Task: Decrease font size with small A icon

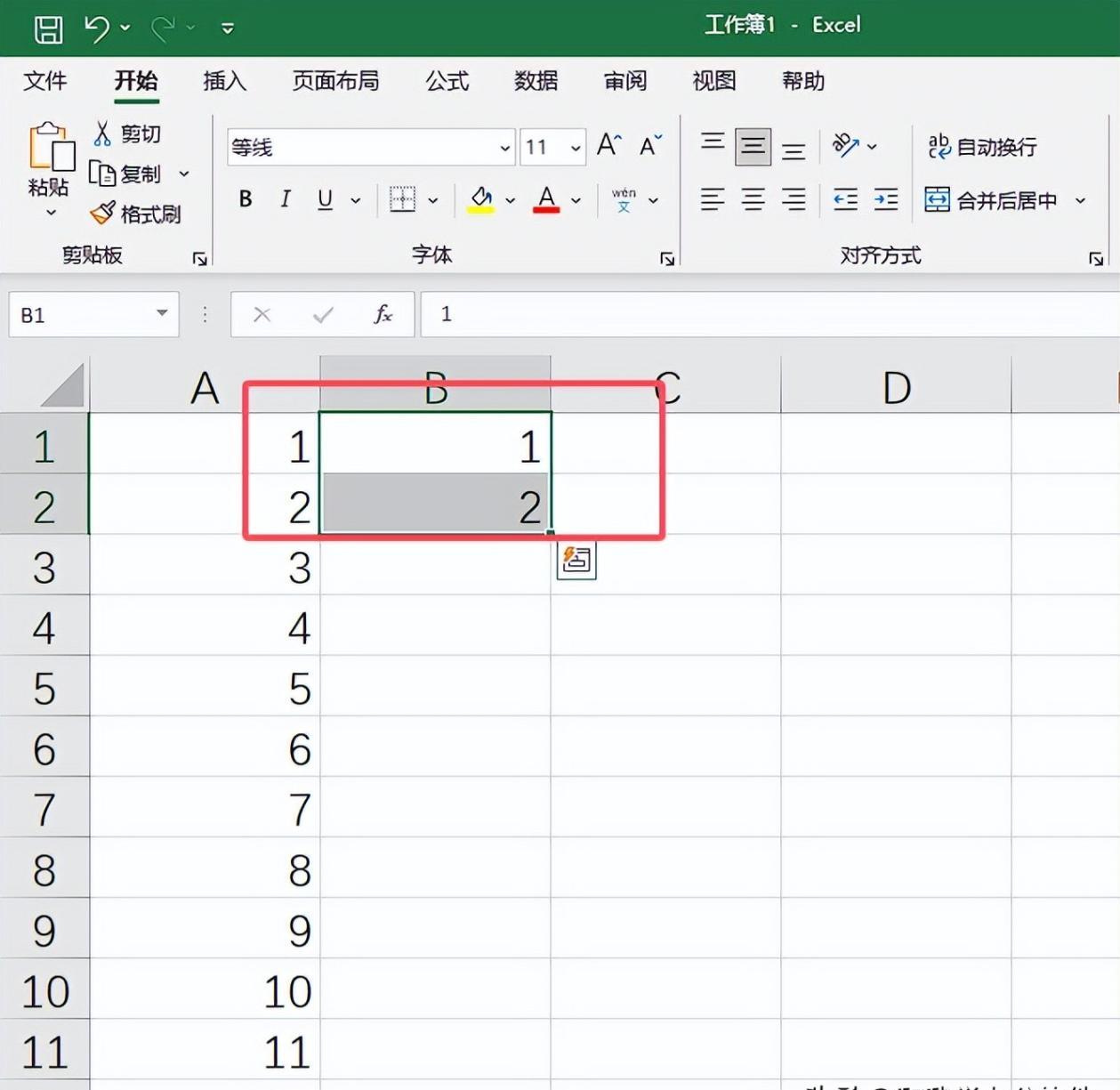Action: (651, 145)
